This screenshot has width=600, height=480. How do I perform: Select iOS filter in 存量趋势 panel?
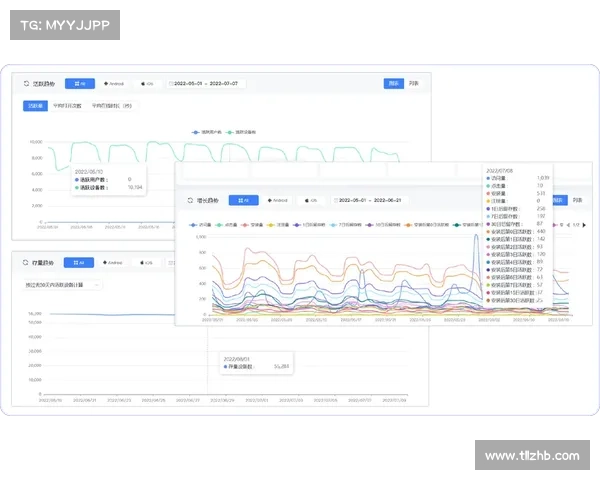click(146, 263)
